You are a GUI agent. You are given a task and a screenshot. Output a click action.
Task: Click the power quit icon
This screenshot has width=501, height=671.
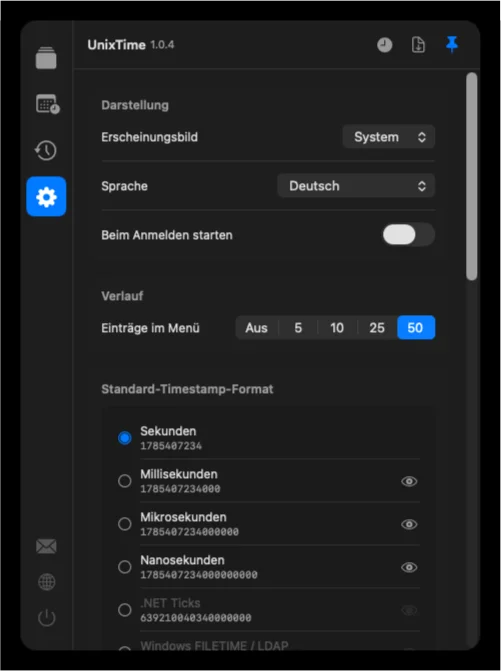click(47, 618)
